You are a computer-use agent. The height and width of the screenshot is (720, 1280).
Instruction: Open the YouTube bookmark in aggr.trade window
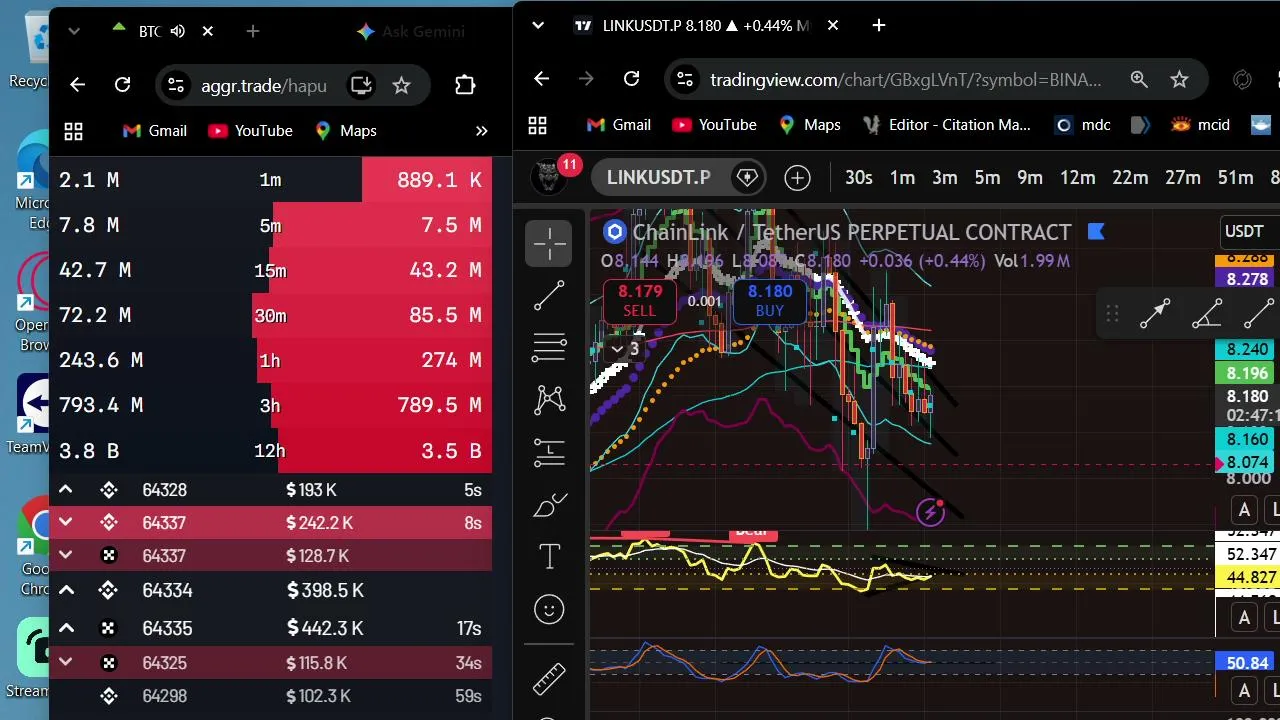point(250,131)
